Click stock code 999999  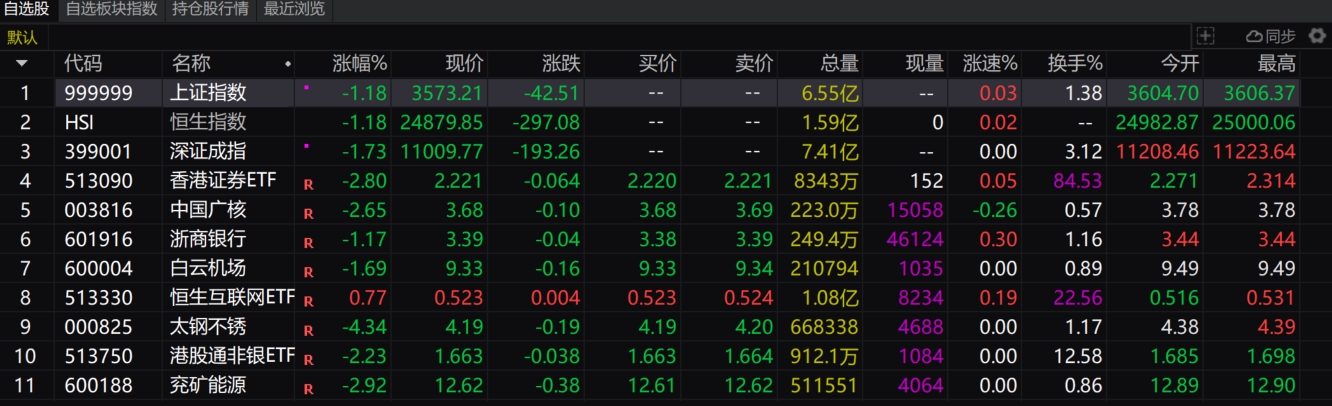(x=98, y=94)
